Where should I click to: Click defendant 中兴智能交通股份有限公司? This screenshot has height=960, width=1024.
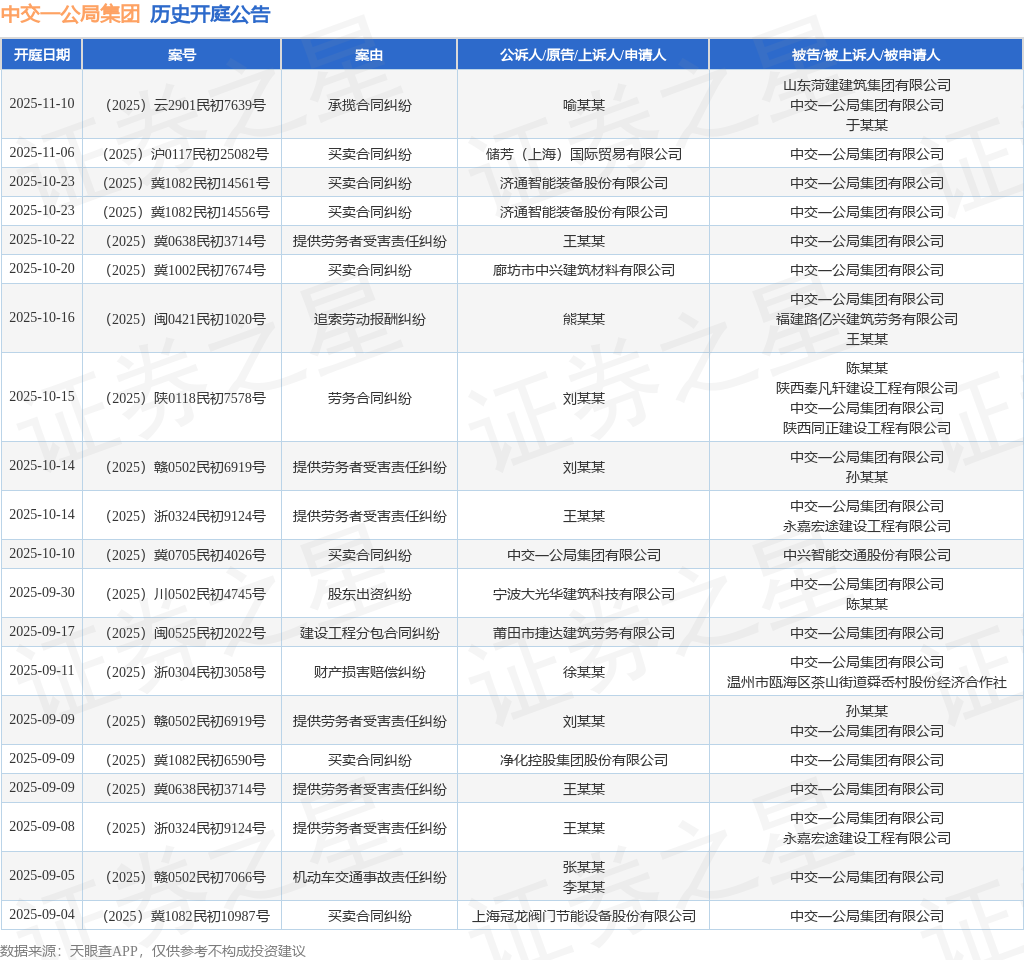[867, 554]
